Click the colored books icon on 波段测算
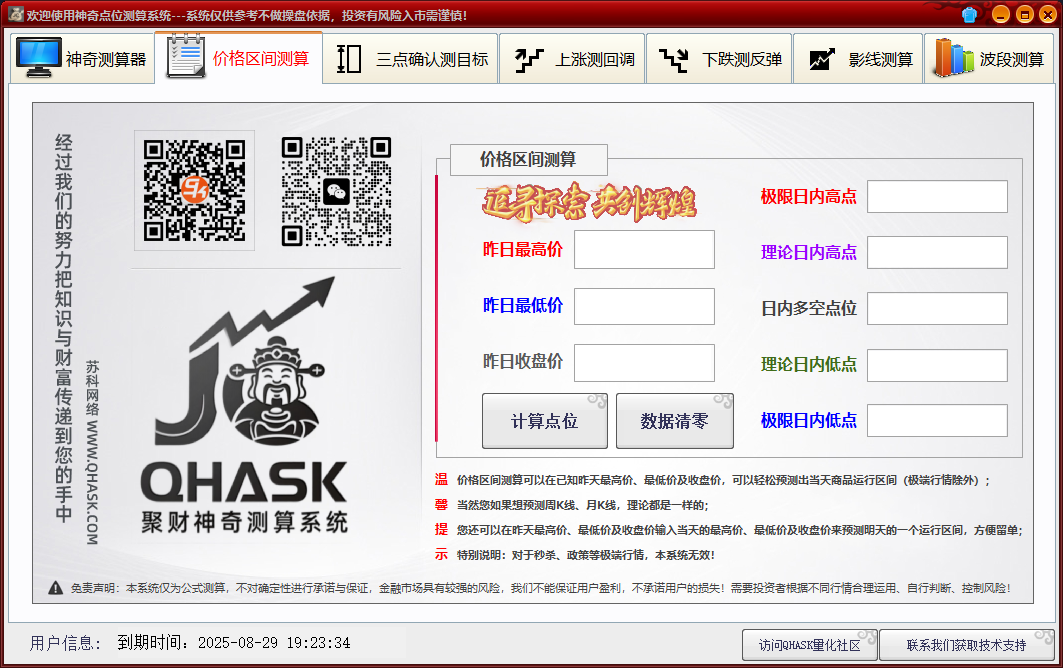 pyautogui.click(x=953, y=57)
